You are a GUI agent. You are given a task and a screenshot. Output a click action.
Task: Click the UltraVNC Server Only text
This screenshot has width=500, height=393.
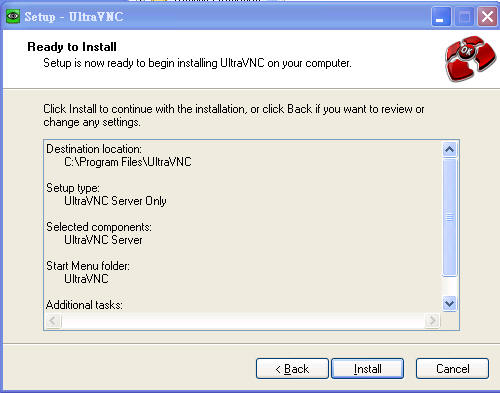click(115, 201)
